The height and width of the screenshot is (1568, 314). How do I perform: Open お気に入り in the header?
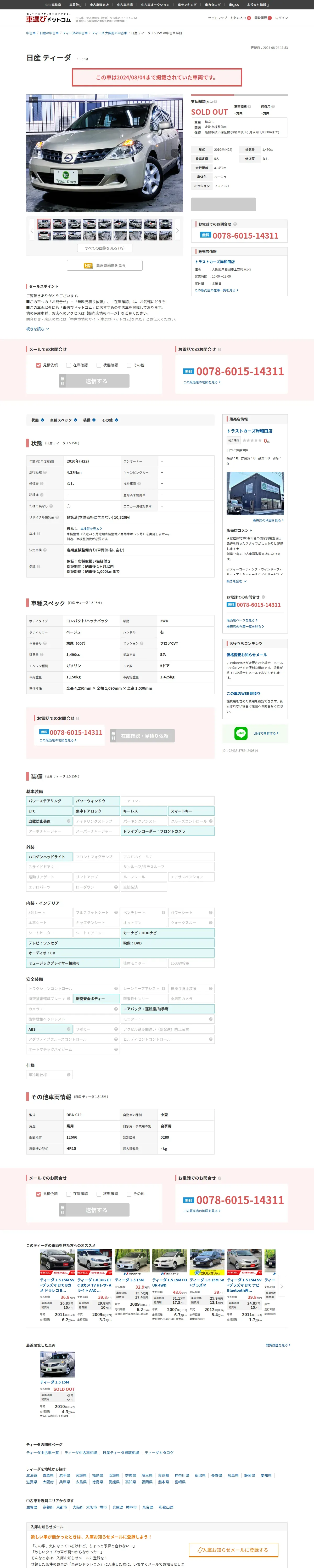[x=240, y=18]
